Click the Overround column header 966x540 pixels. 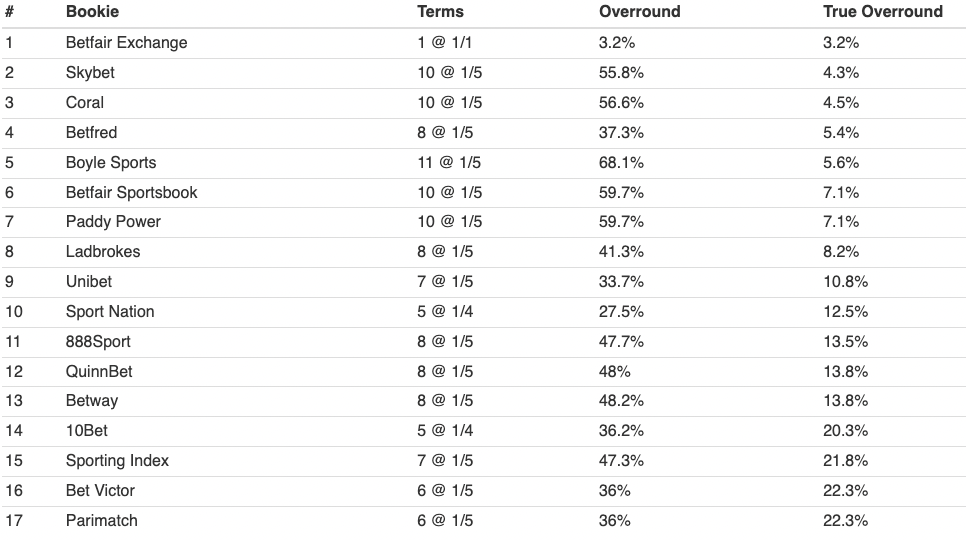pyautogui.click(x=639, y=12)
